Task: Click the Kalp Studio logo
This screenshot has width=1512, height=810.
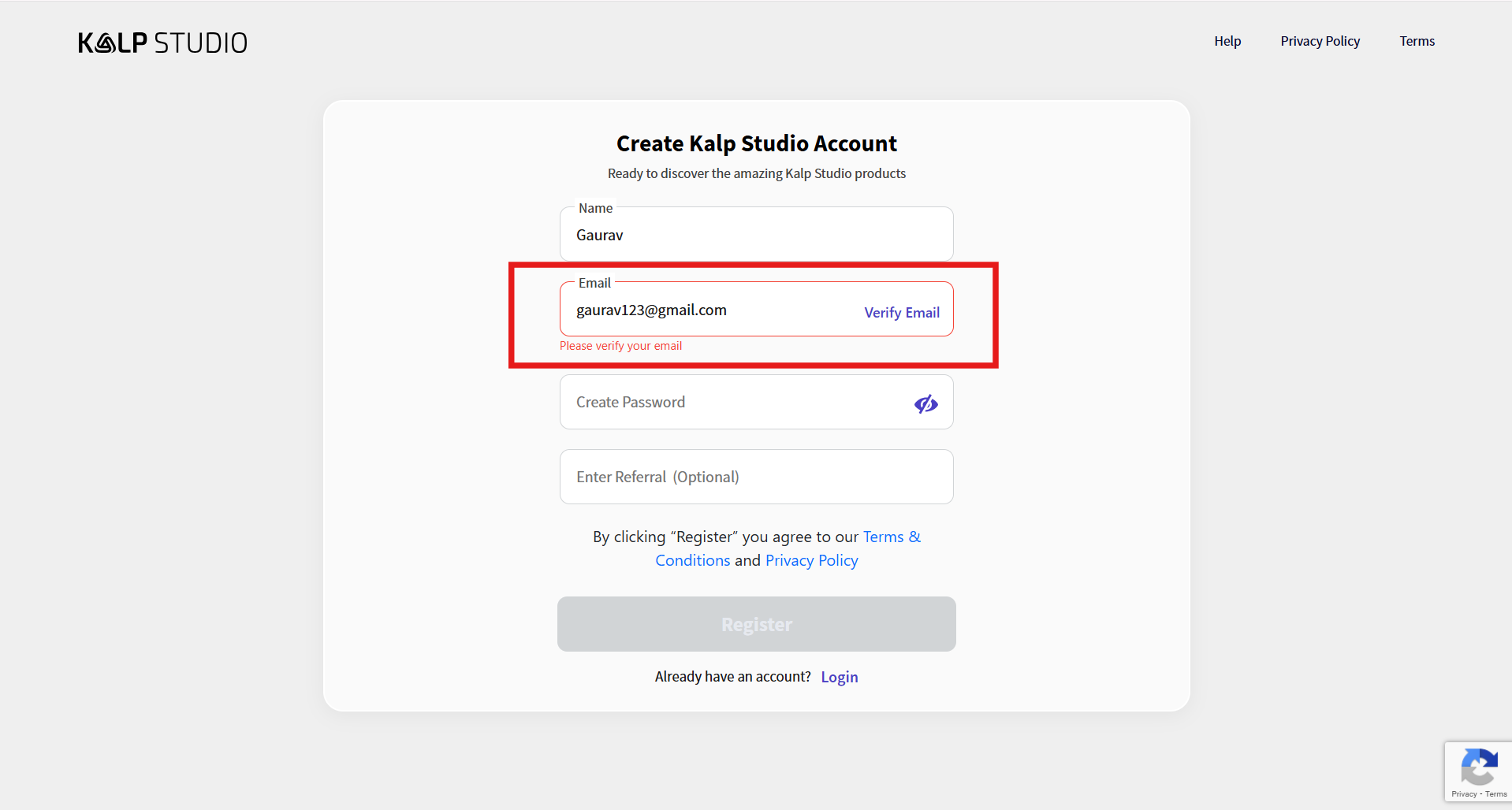Action: [162, 43]
